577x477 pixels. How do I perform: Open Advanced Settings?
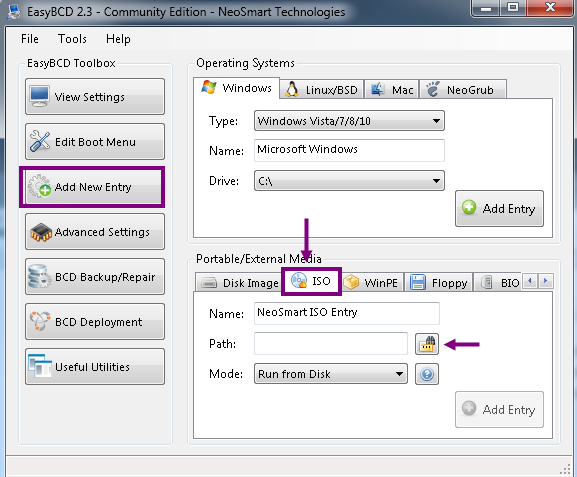click(x=95, y=232)
